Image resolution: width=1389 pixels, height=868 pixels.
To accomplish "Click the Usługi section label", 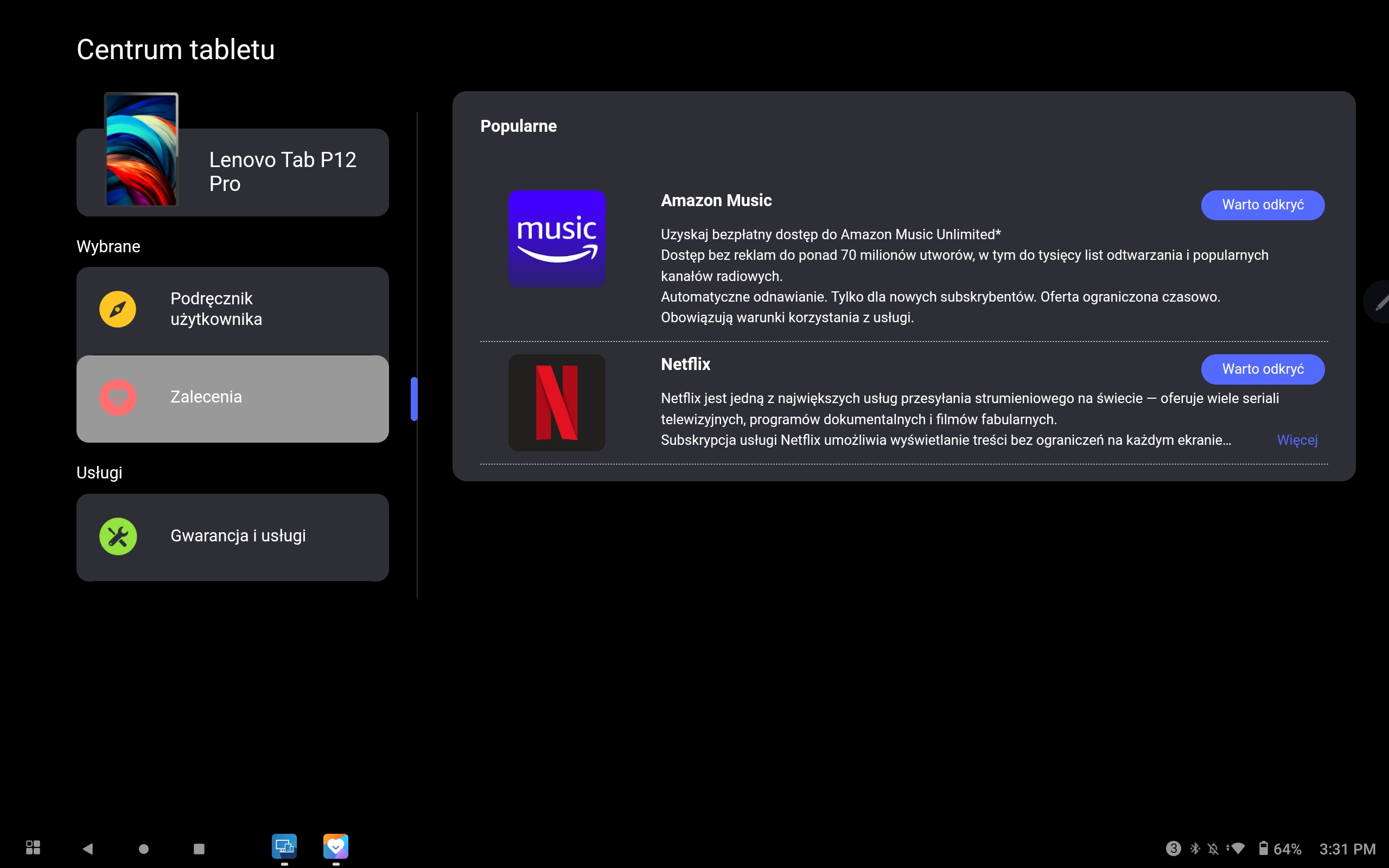I will [x=99, y=473].
